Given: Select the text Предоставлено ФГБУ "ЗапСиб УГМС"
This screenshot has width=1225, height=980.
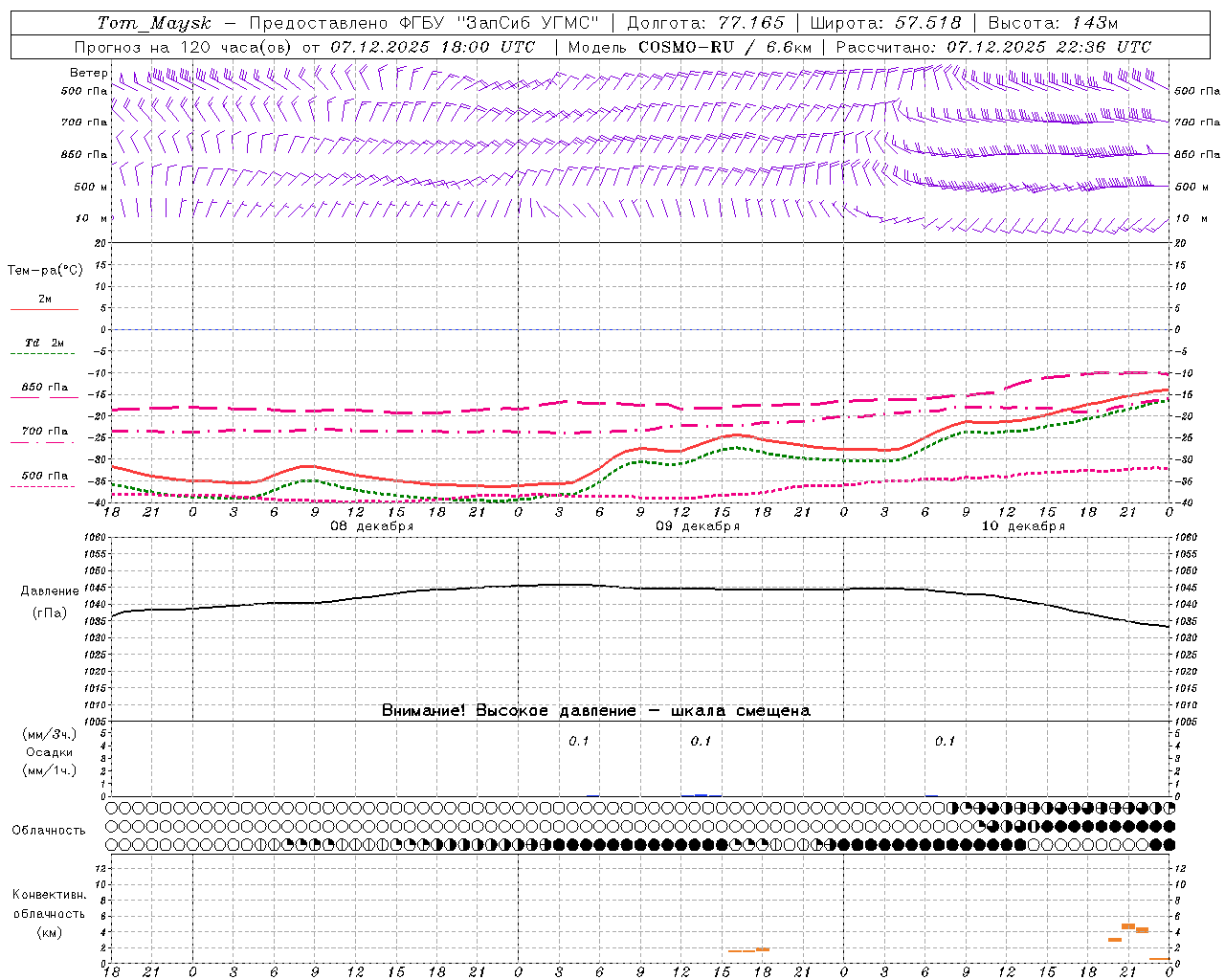Looking at the screenshot, I should (x=424, y=23).
